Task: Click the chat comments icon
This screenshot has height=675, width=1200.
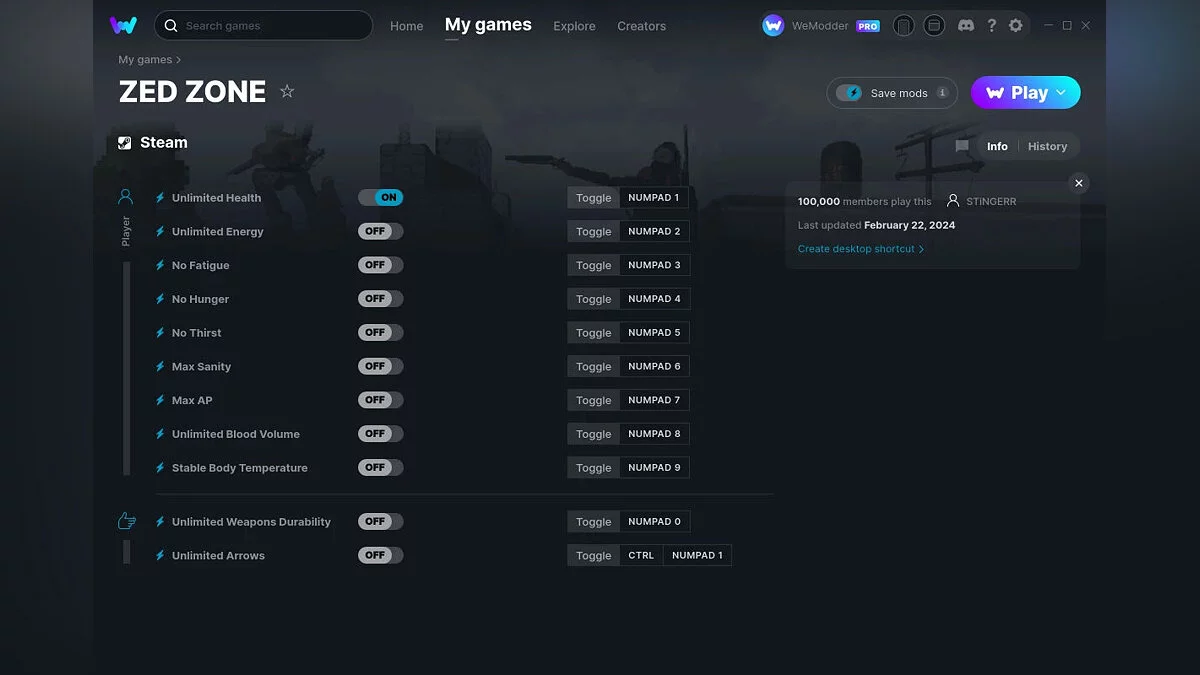Action: coord(962,146)
